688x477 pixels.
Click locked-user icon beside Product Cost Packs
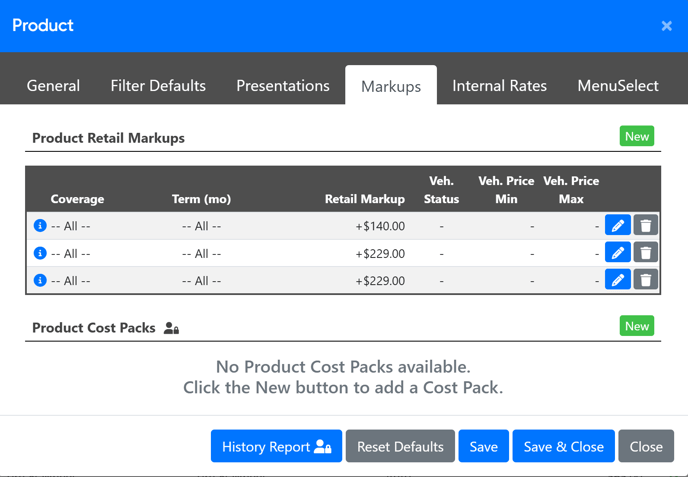click(171, 328)
